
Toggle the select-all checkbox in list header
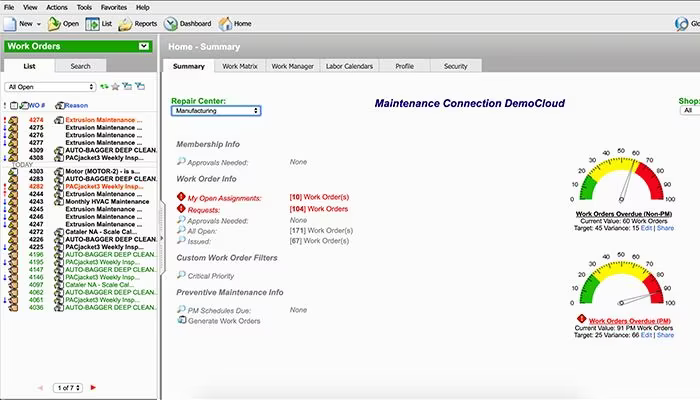[x=14, y=105]
